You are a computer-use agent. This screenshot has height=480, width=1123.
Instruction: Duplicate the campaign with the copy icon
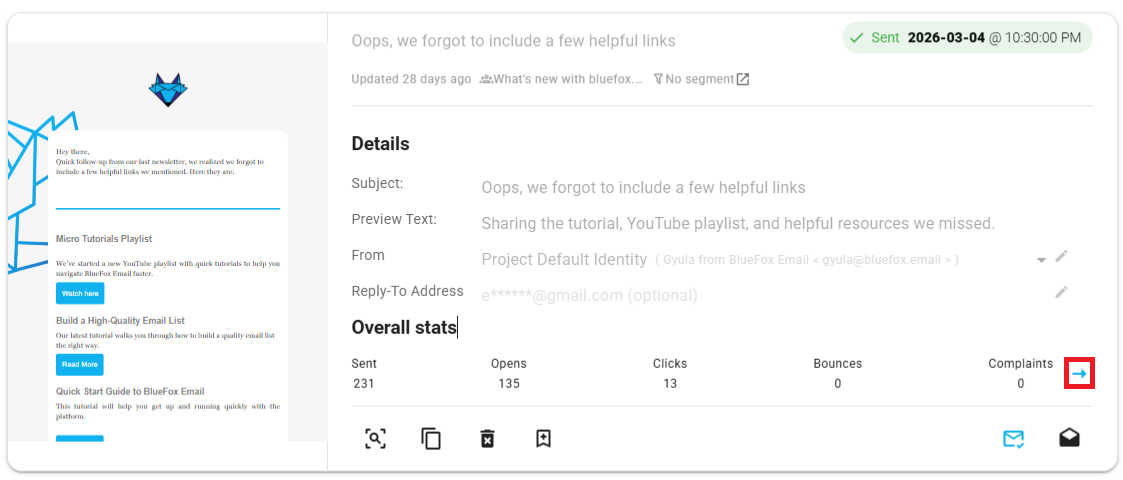click(431, 438)
